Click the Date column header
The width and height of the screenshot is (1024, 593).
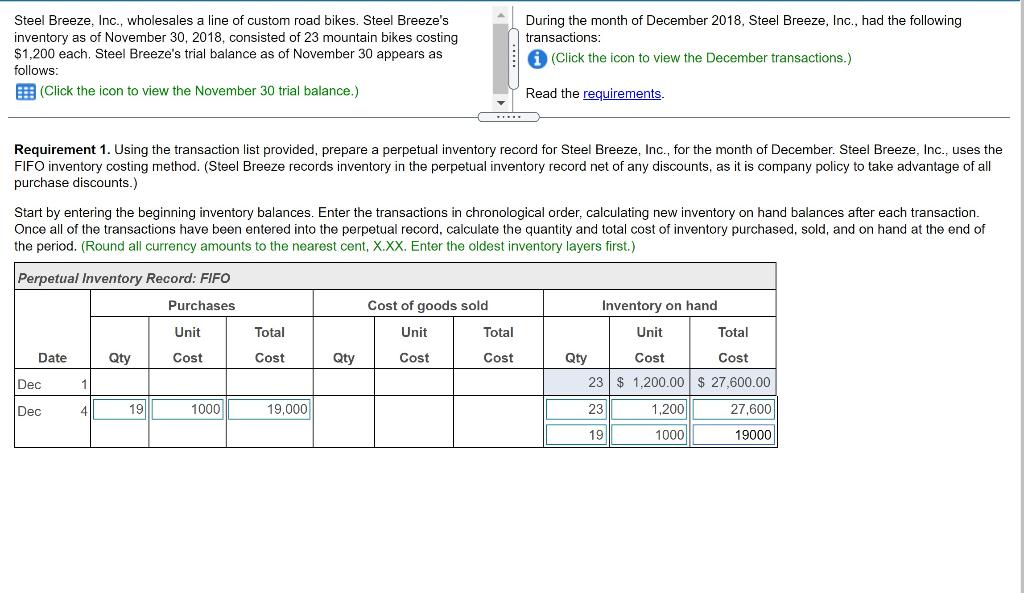tap(52, 357)
